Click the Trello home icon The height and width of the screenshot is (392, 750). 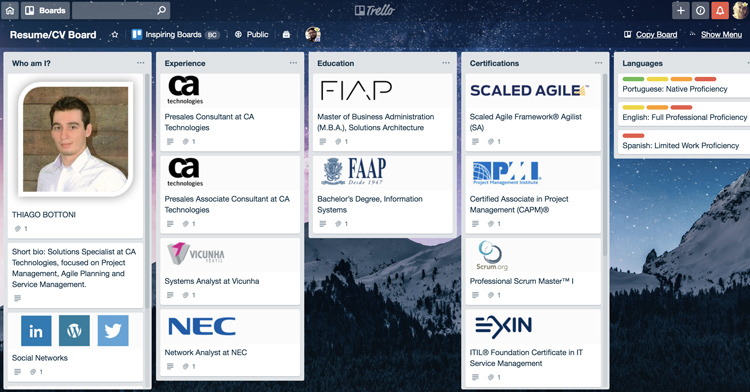10,11
